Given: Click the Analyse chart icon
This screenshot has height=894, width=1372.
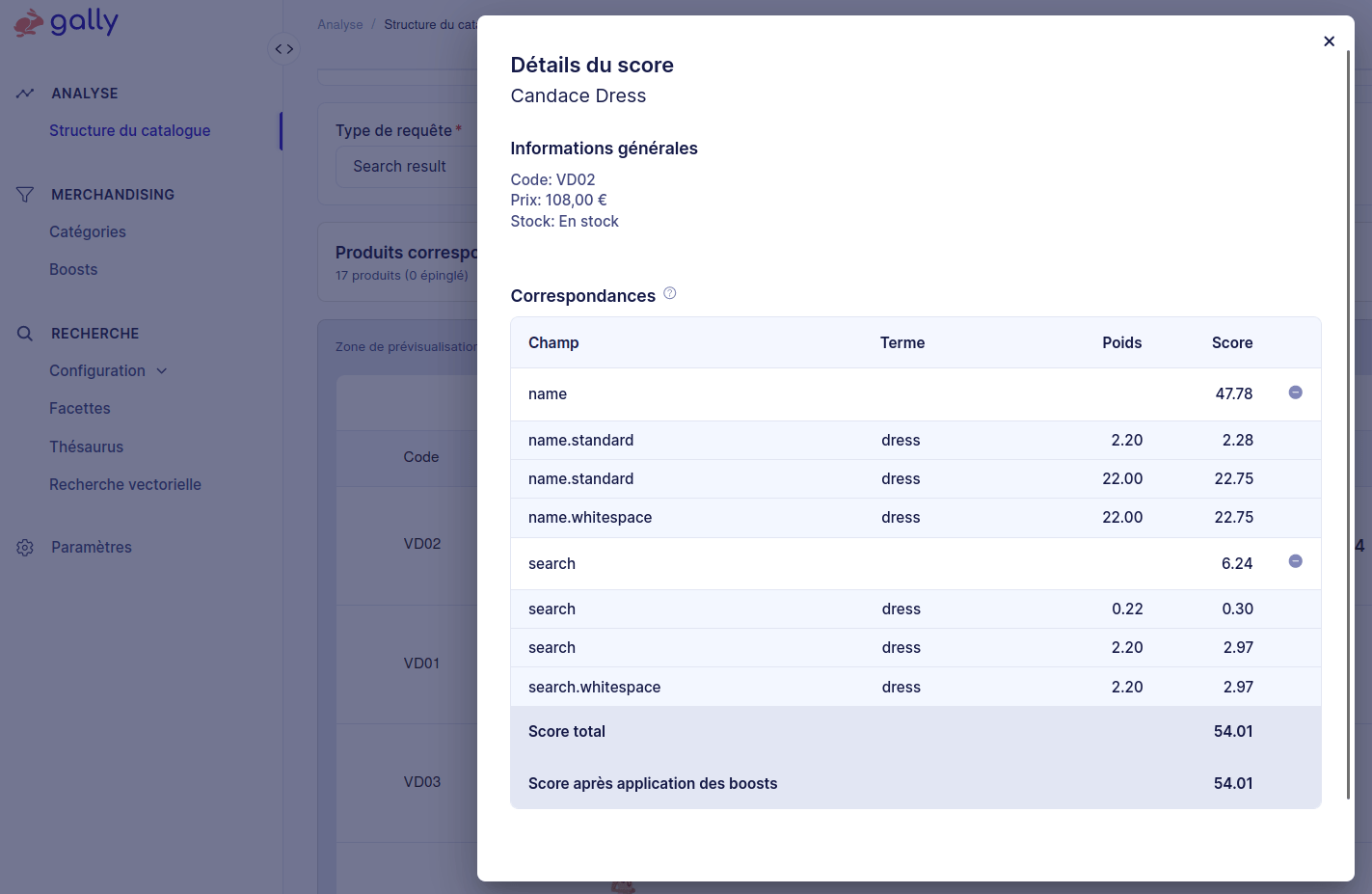Looking at the screenshot, I should click(x=25, y=94).
